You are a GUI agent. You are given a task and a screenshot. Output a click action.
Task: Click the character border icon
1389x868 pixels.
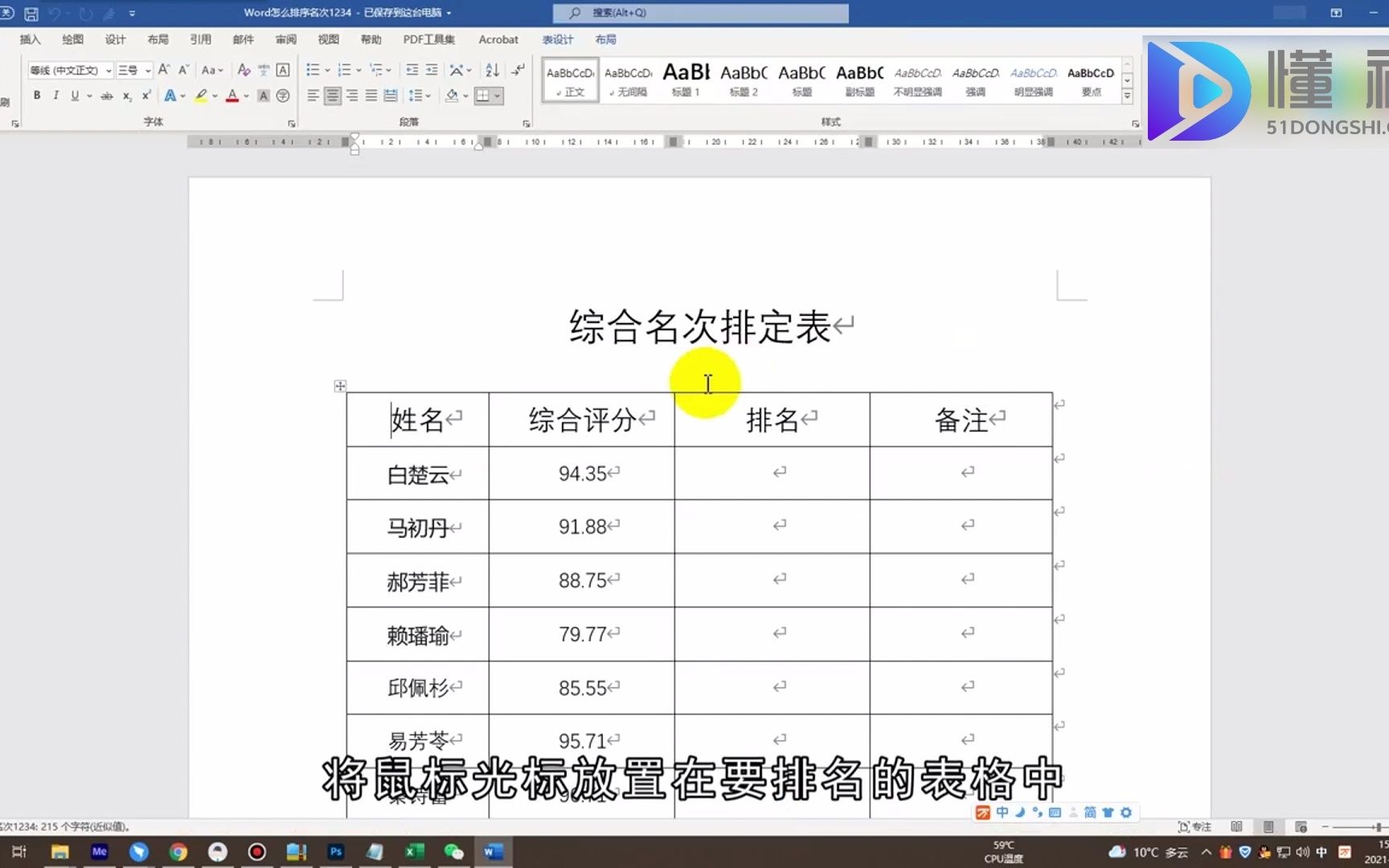pos(283,70)
